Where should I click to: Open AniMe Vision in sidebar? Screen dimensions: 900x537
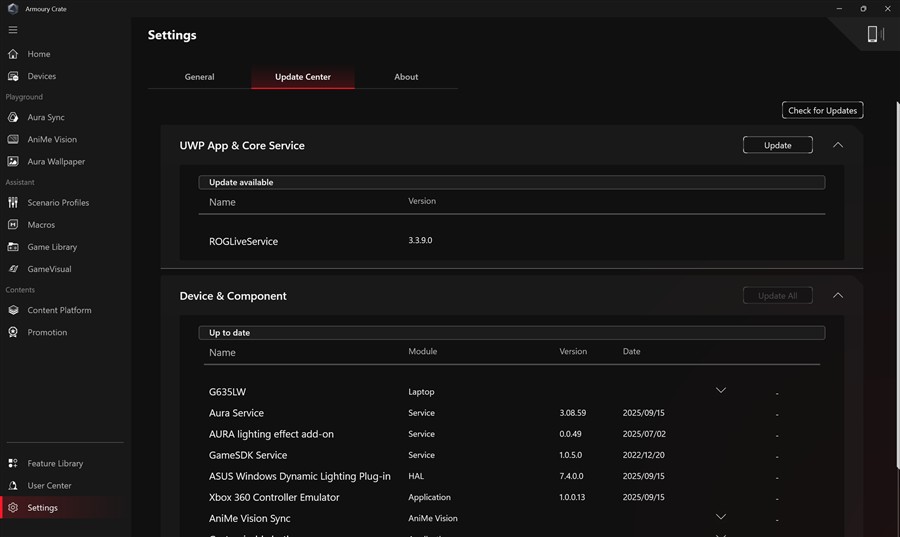(x=13, y=140)
